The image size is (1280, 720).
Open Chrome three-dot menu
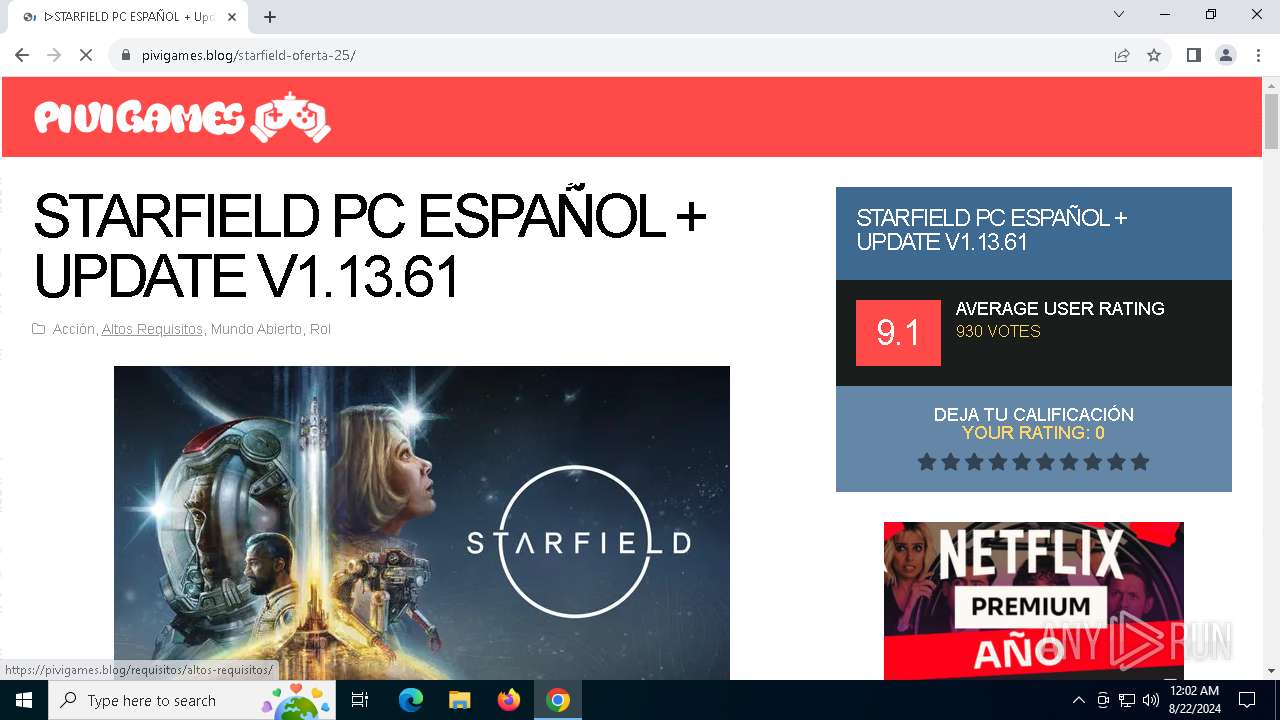pos(1258,55)
